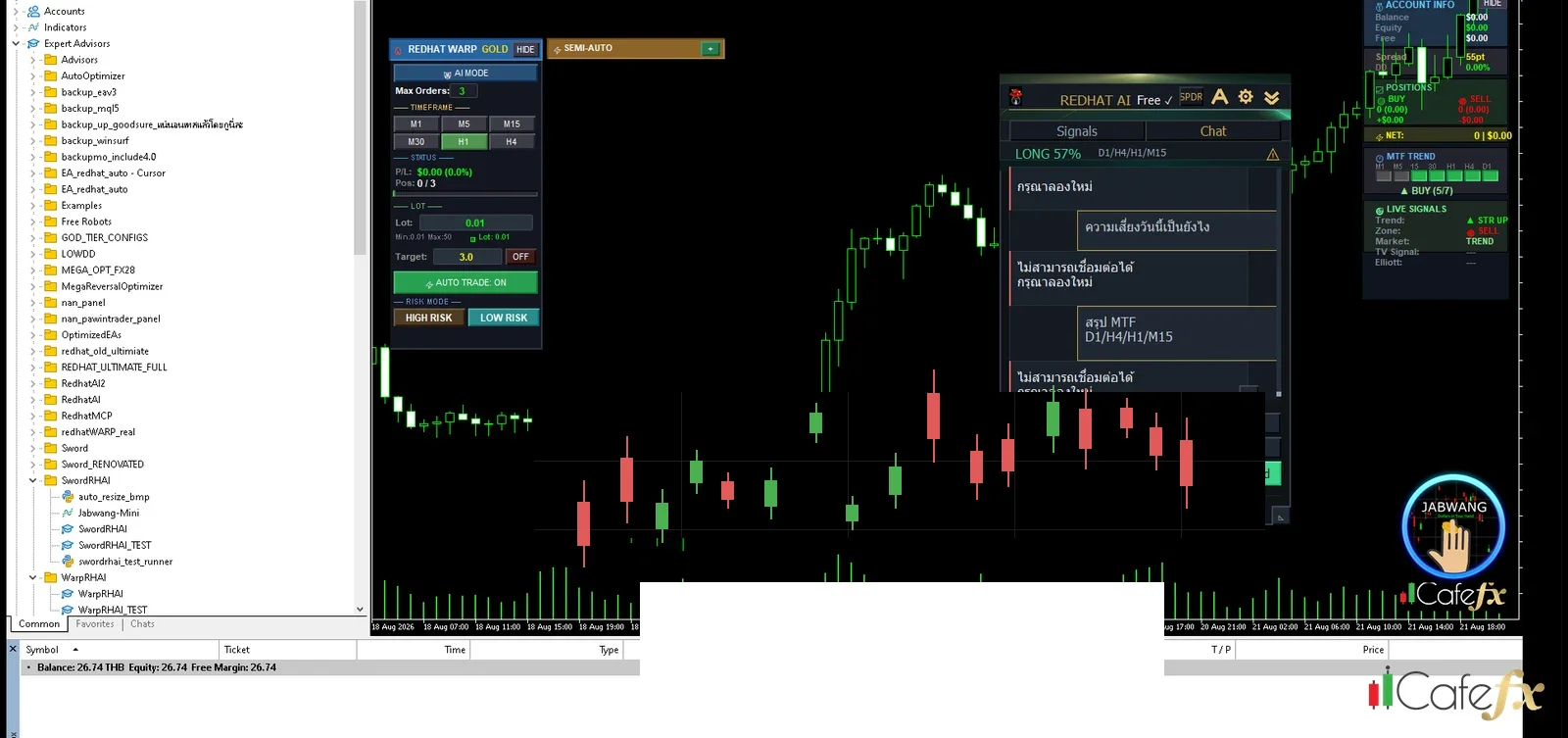Screen dimensions: 1568x738
Task: Click the Free Robots folder icon
Action: point(51,221)
